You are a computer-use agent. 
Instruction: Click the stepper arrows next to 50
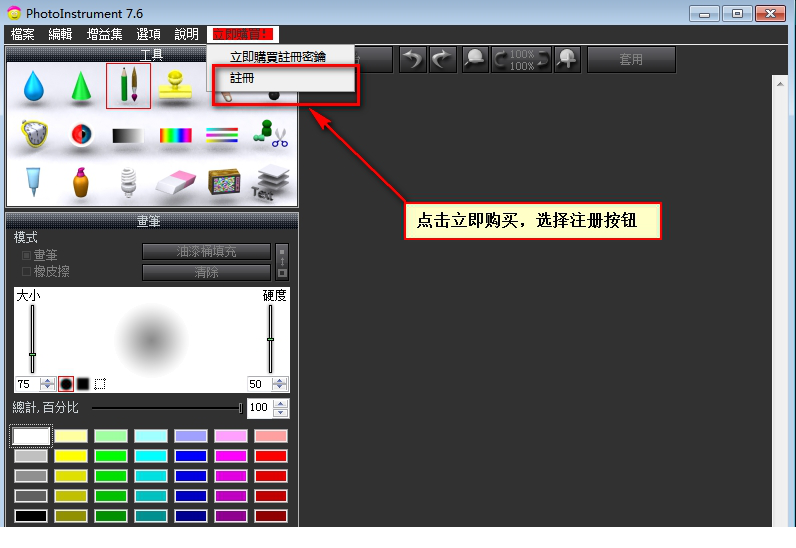pos(279,384)
